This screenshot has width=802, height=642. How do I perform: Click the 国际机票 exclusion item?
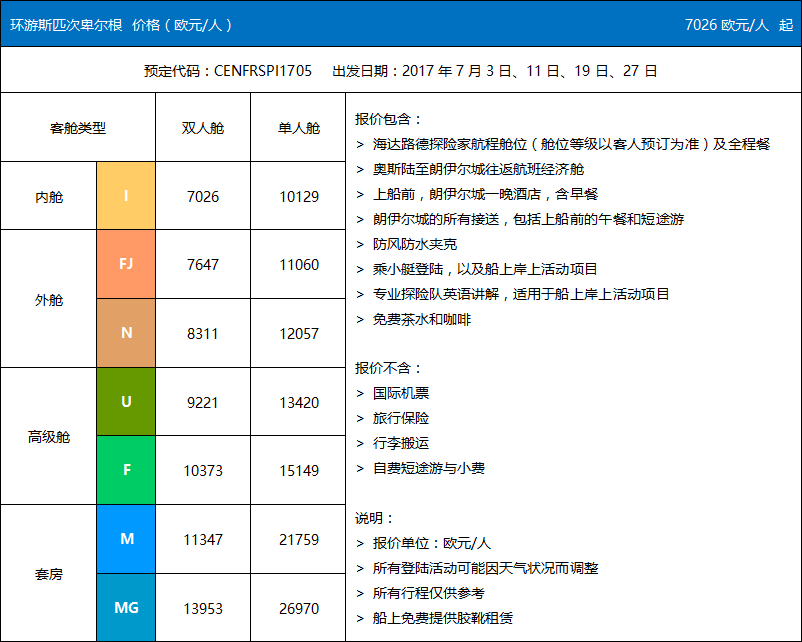pyautogui.click(x=400, y=393)
